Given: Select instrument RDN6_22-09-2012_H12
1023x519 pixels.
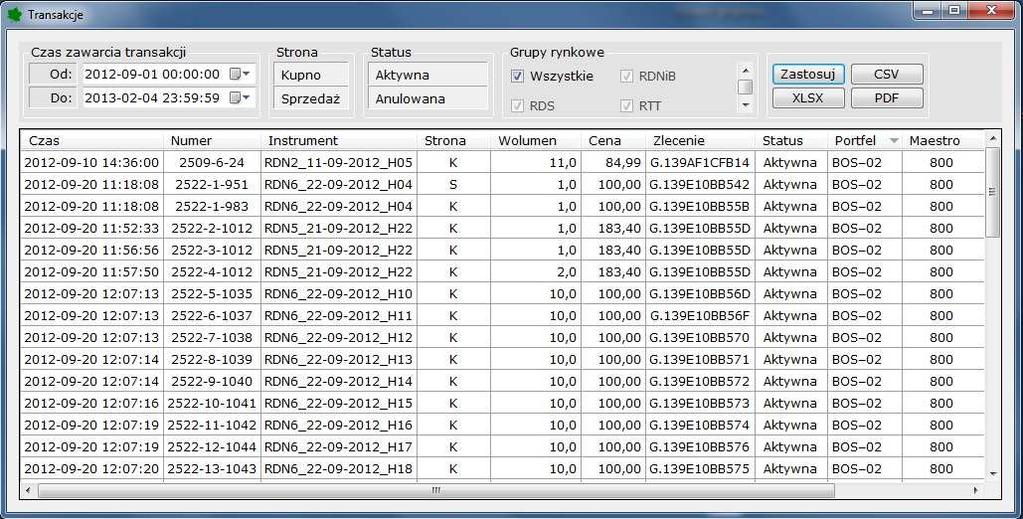Looking at the screenshot, I should 339,338.
